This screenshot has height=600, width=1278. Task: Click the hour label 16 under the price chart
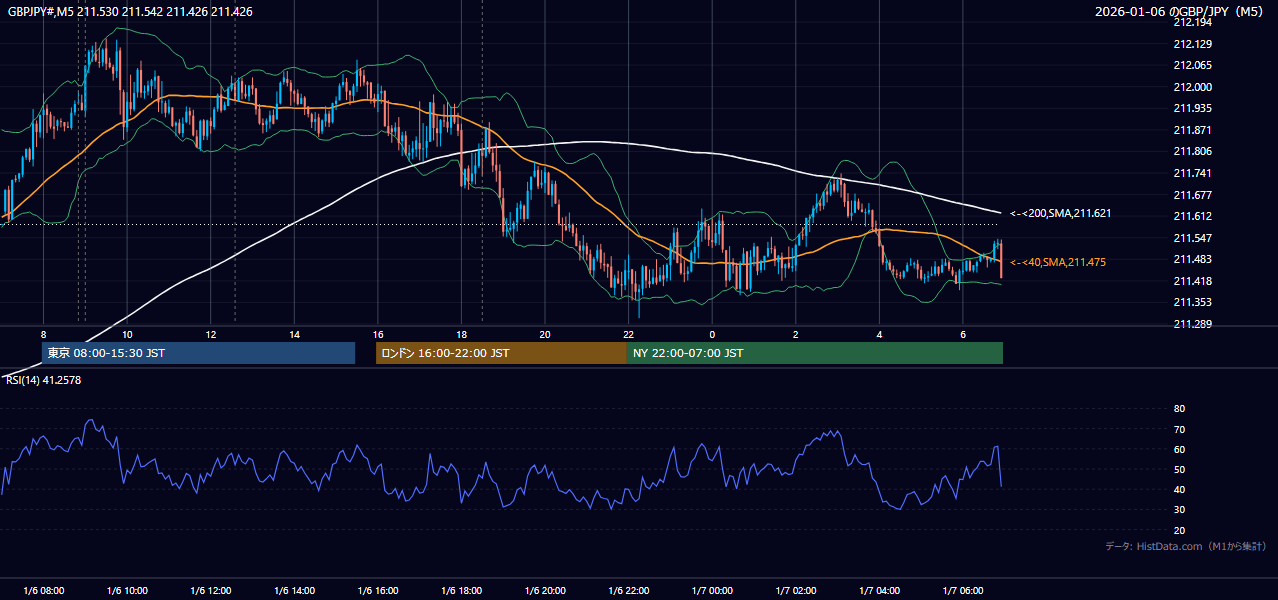[378, 334]
